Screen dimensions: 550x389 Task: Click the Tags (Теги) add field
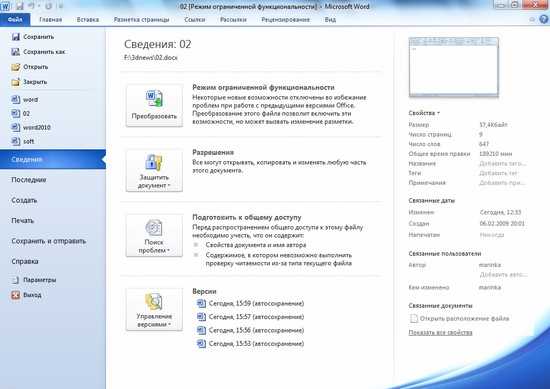click(x=498, y=173)
